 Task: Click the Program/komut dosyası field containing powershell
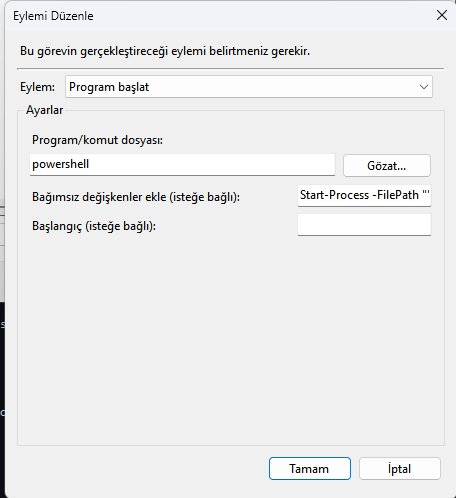click(182, 164)
